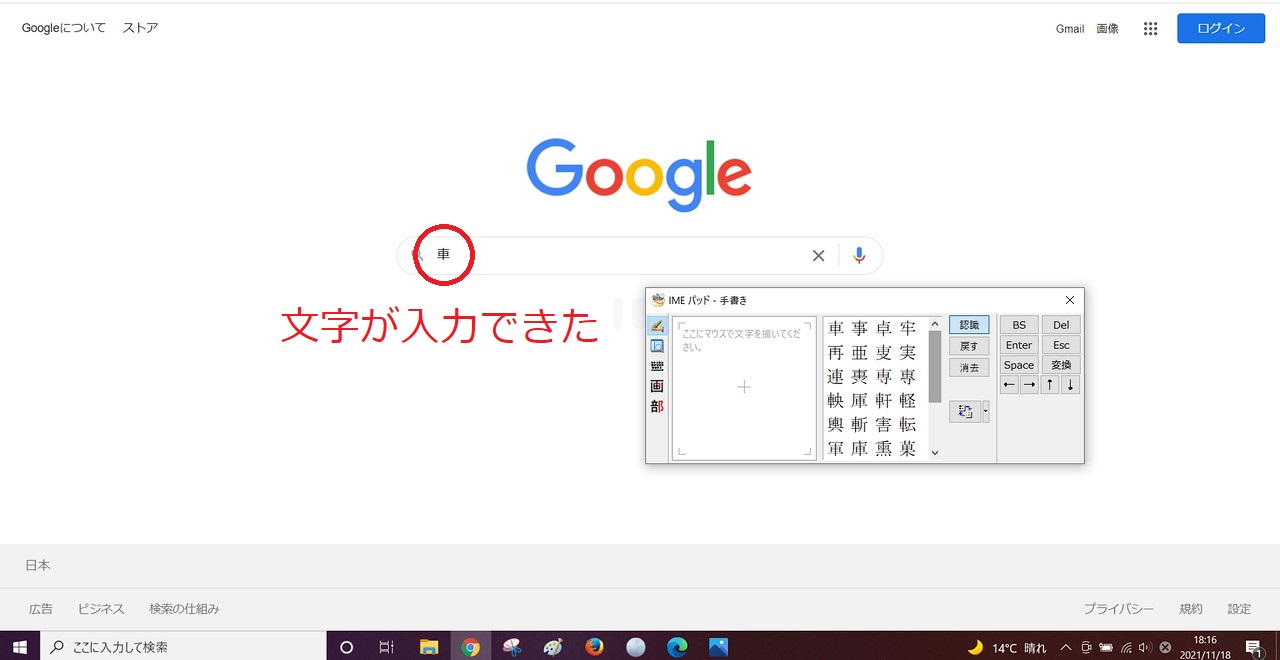Click the Google search input field

[640, 256]
